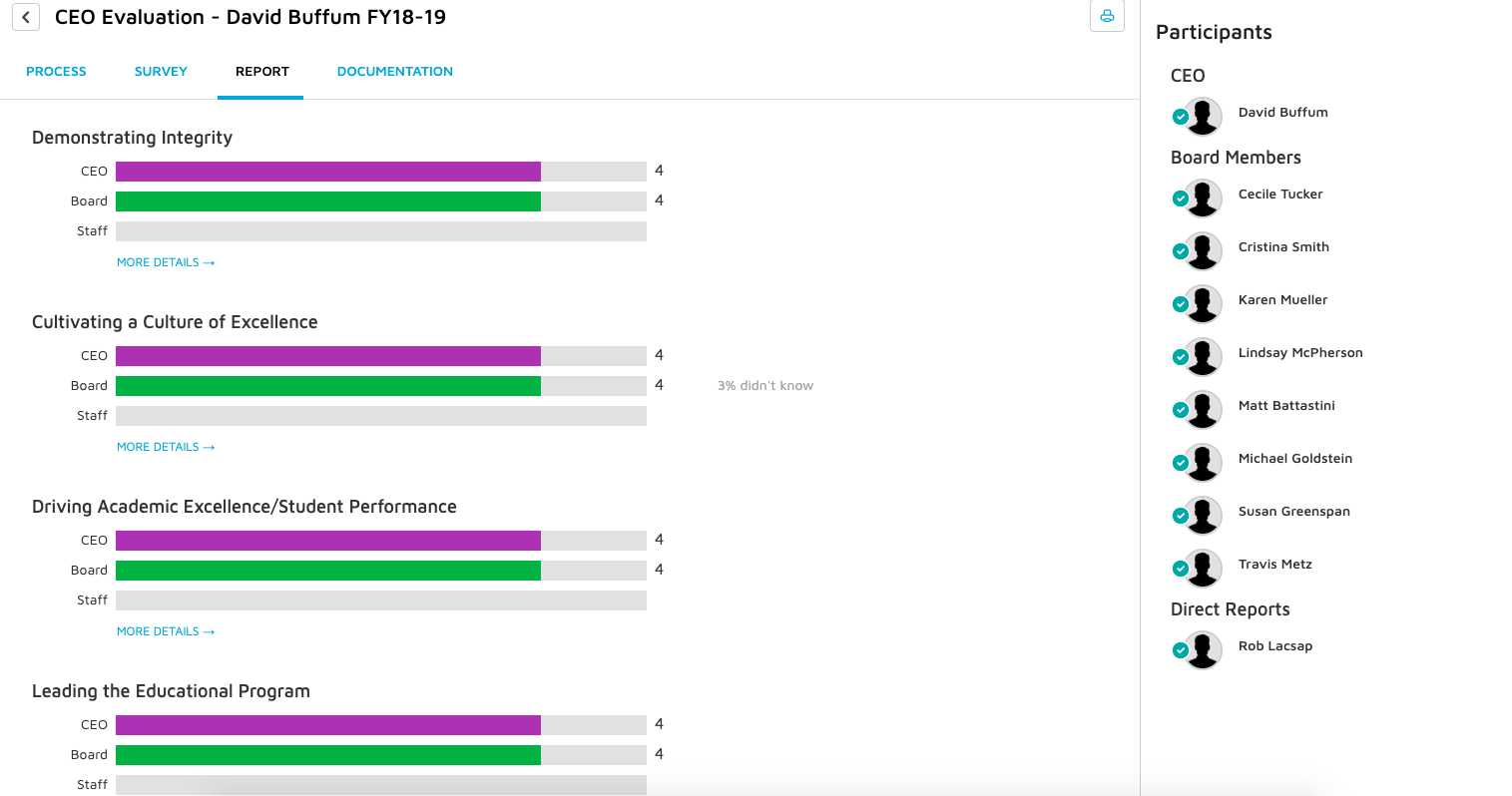This screenshot has height=796, width=1512.
Task: Open the DOCUMENTATION tab
Action: [395, 72]
